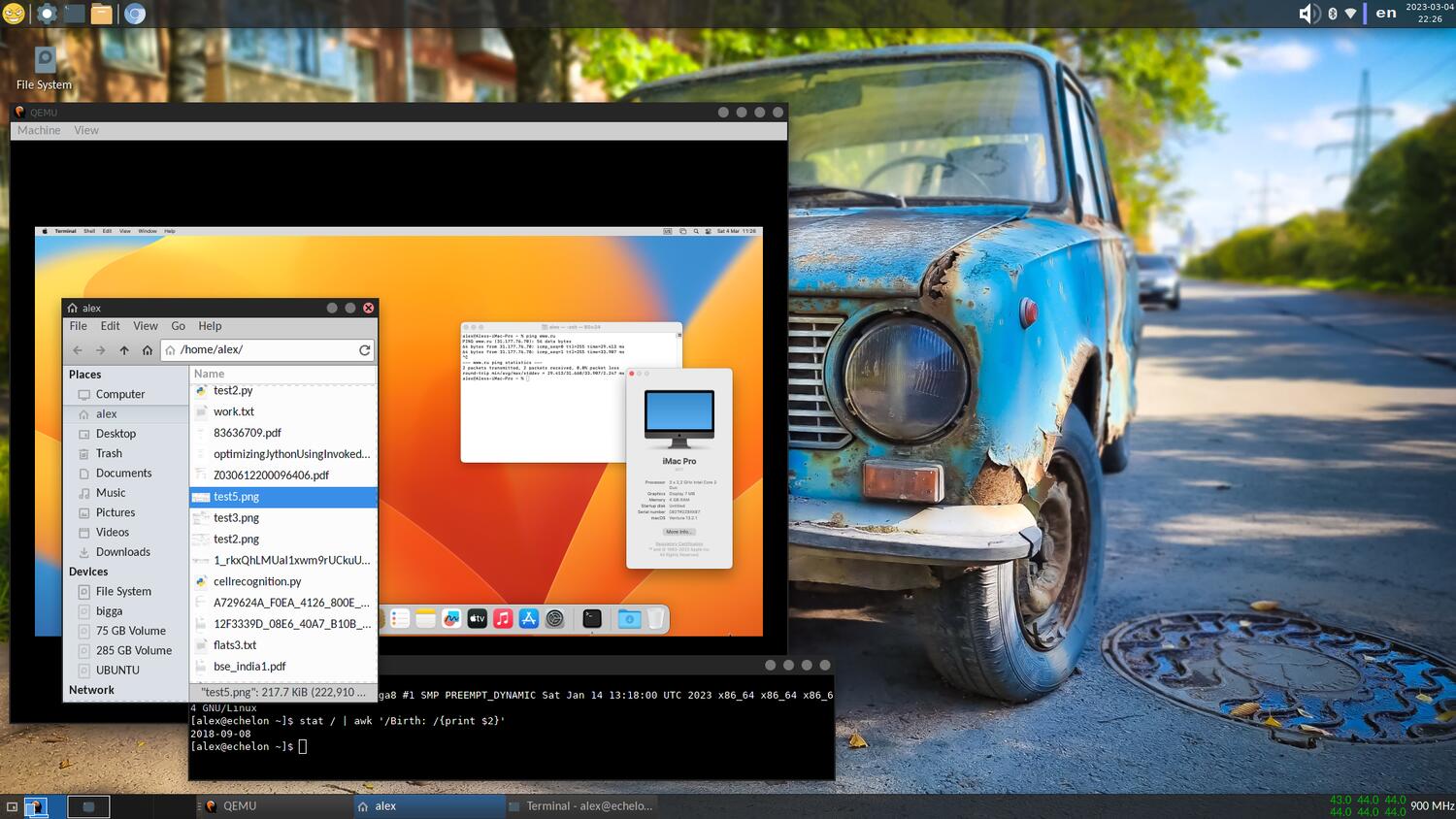Reload the folder with the refresh icon
The height and width of the screenshot is (819, 1456).
(364, 350)
